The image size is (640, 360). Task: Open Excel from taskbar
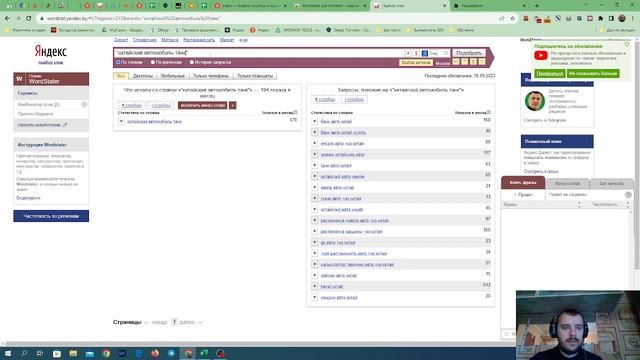204,353
